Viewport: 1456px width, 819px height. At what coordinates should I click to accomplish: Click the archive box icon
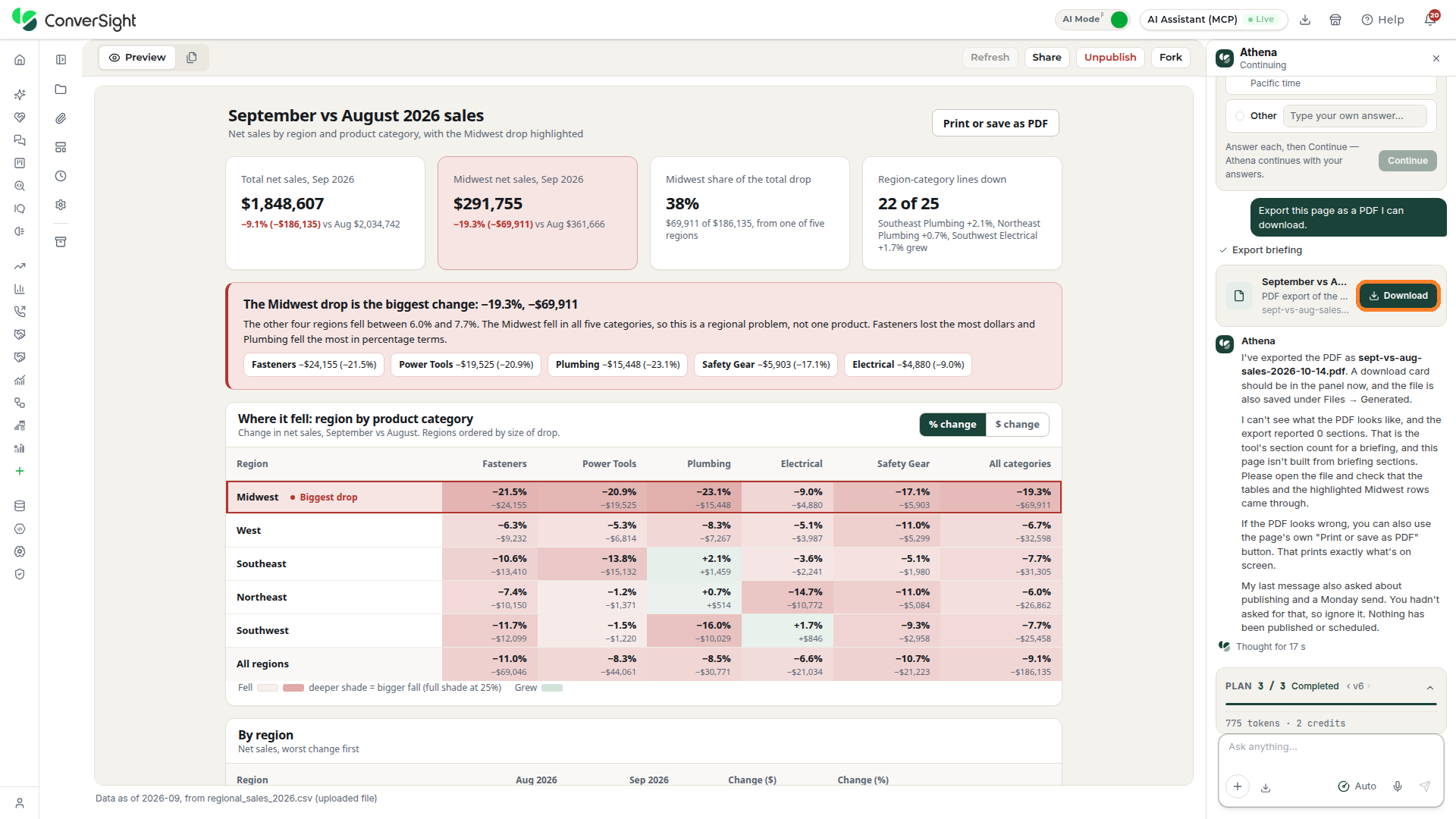point(61,242)
